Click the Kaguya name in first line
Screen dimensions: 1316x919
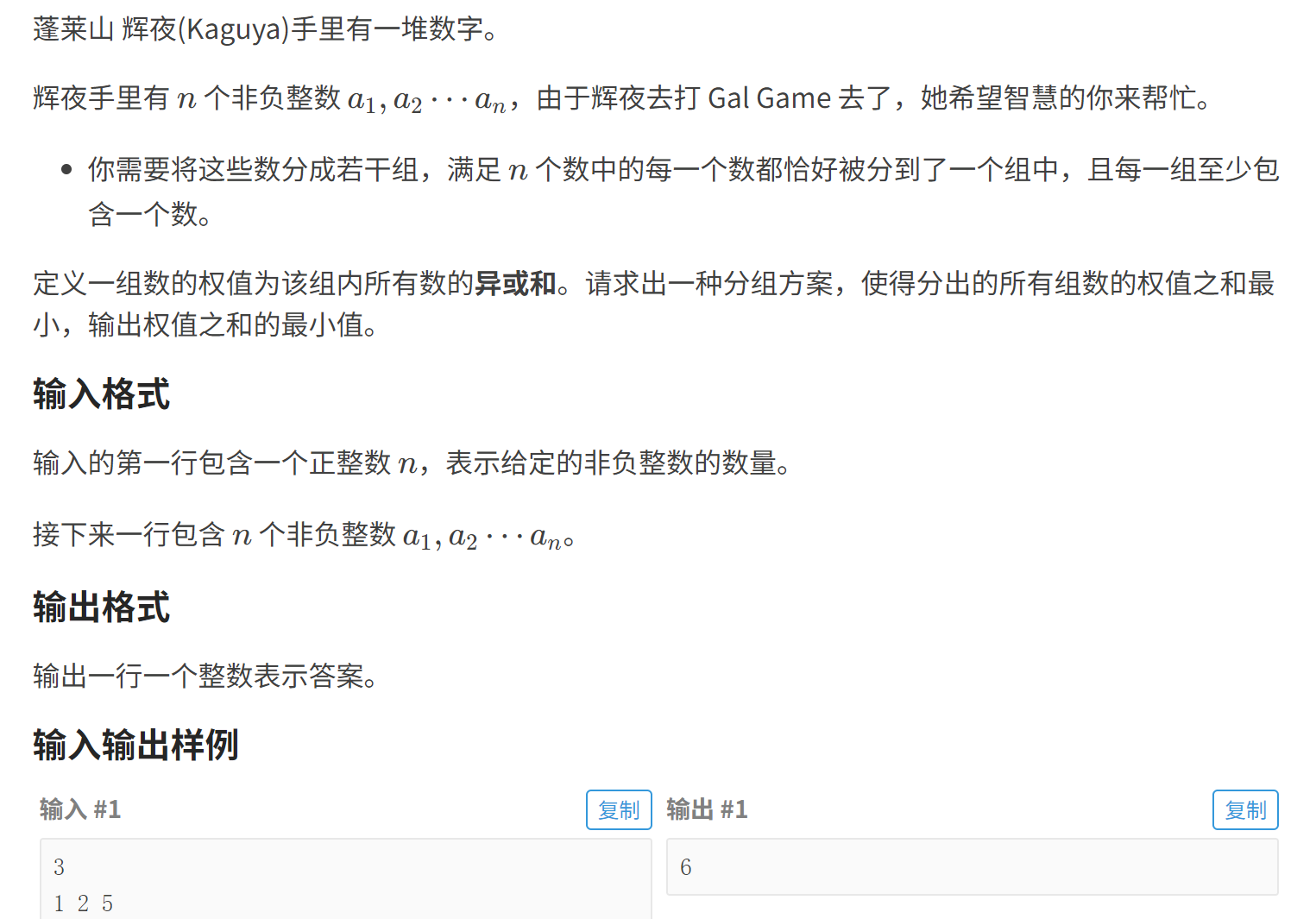tap(233, 29)
